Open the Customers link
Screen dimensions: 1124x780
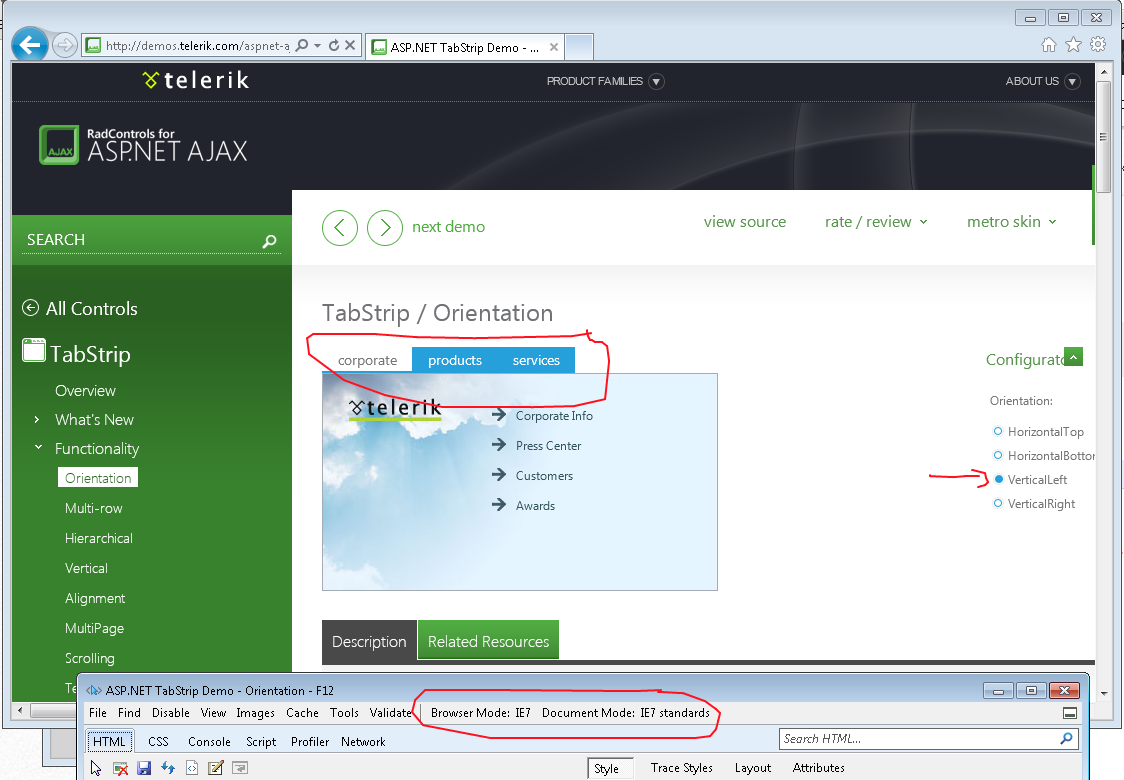click(x=544, y=476)
